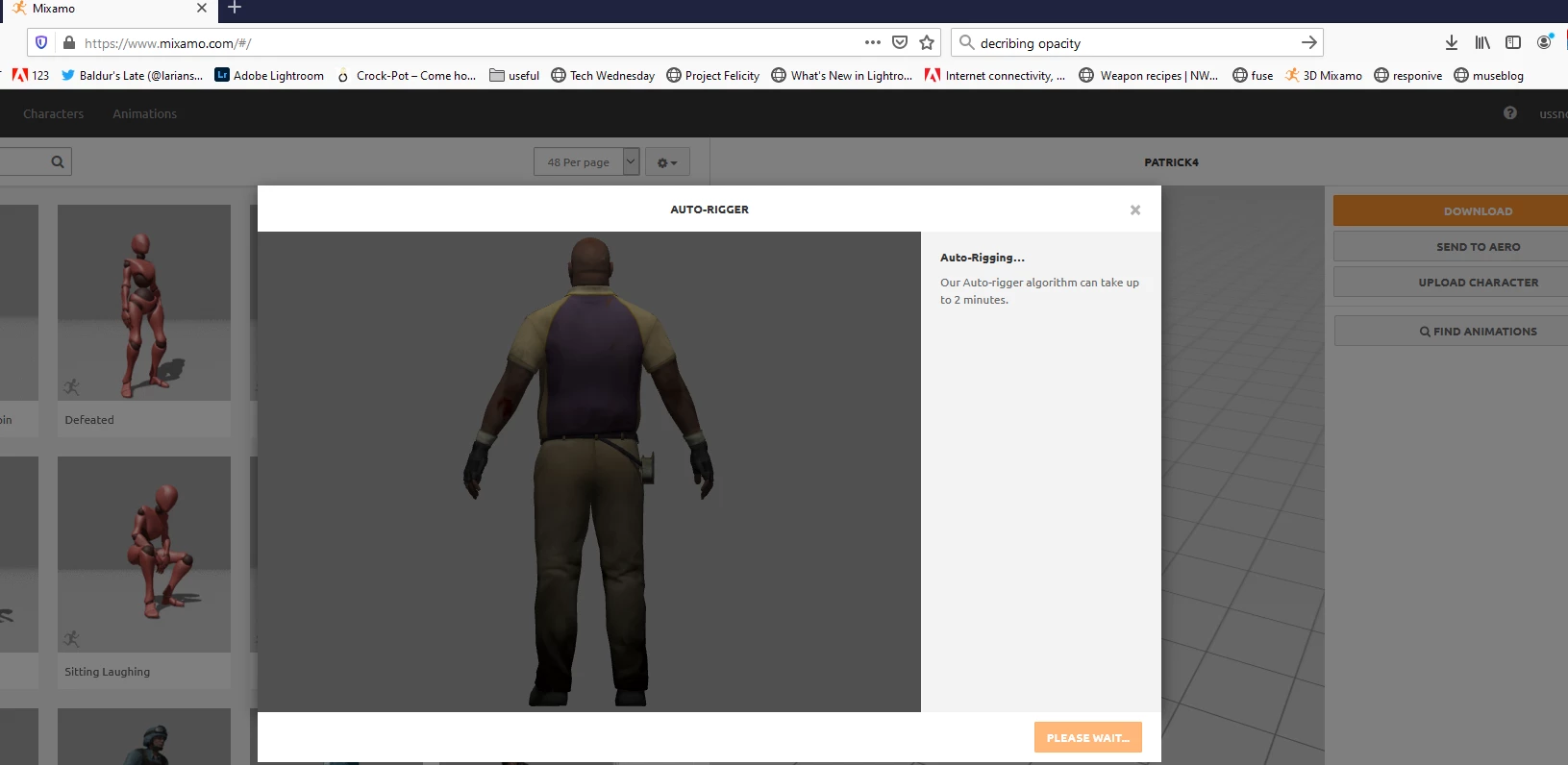Open the '123' Adobe bookmark
The width and height of the screenshot is (1568, 765).
coord(31,75)
